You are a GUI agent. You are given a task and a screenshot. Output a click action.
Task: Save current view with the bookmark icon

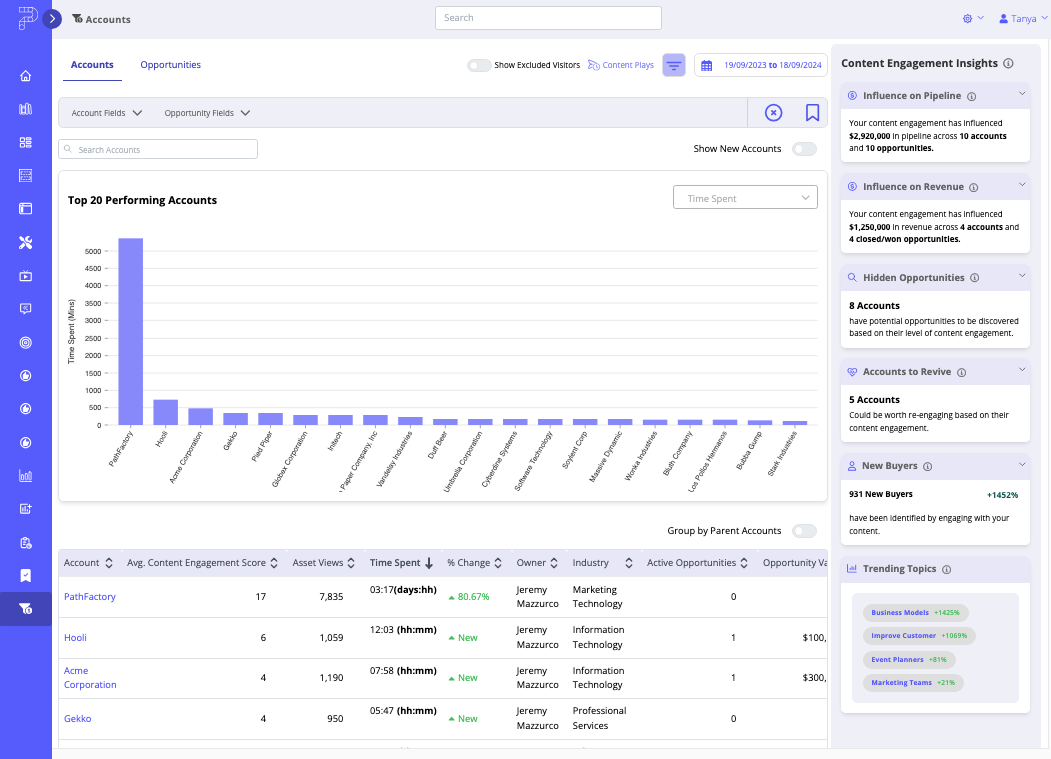click(812, 112)
